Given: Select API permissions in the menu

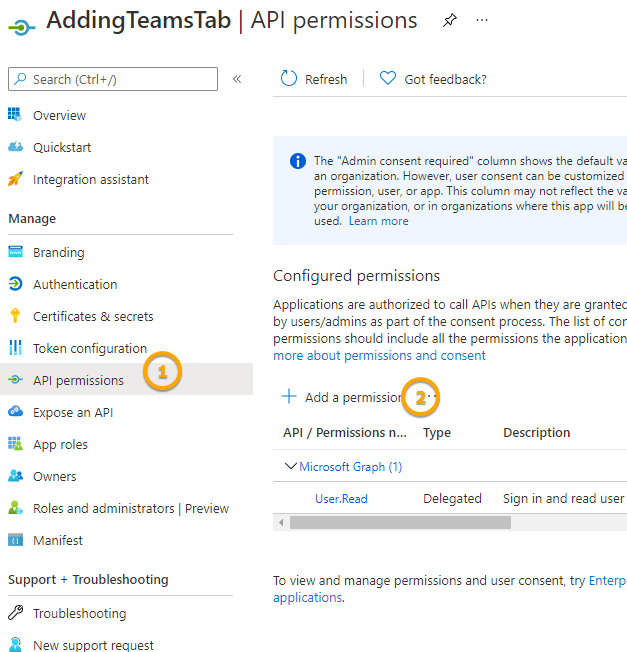Looking at the screenshot, I should click(78, 380).
